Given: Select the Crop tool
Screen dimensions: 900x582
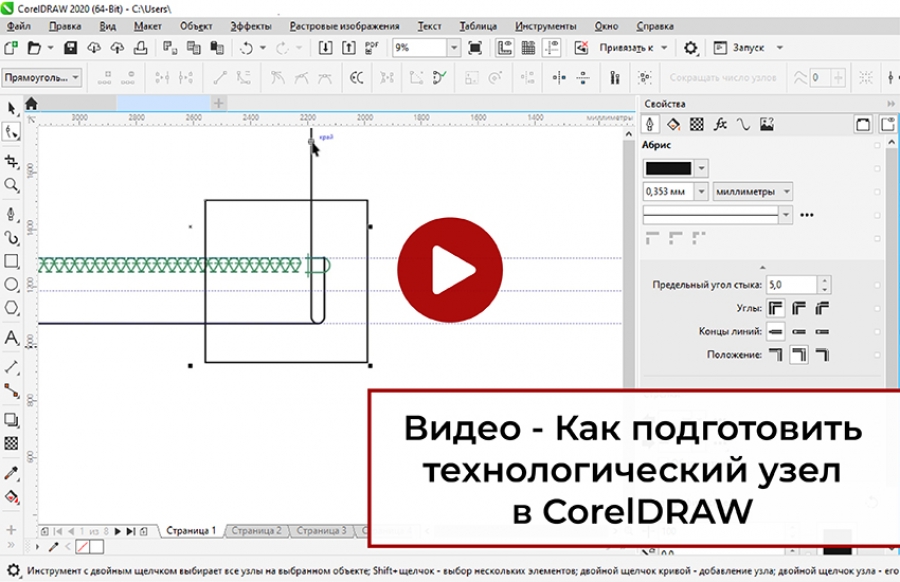Looking at the screenshot, I should [11, 161].
